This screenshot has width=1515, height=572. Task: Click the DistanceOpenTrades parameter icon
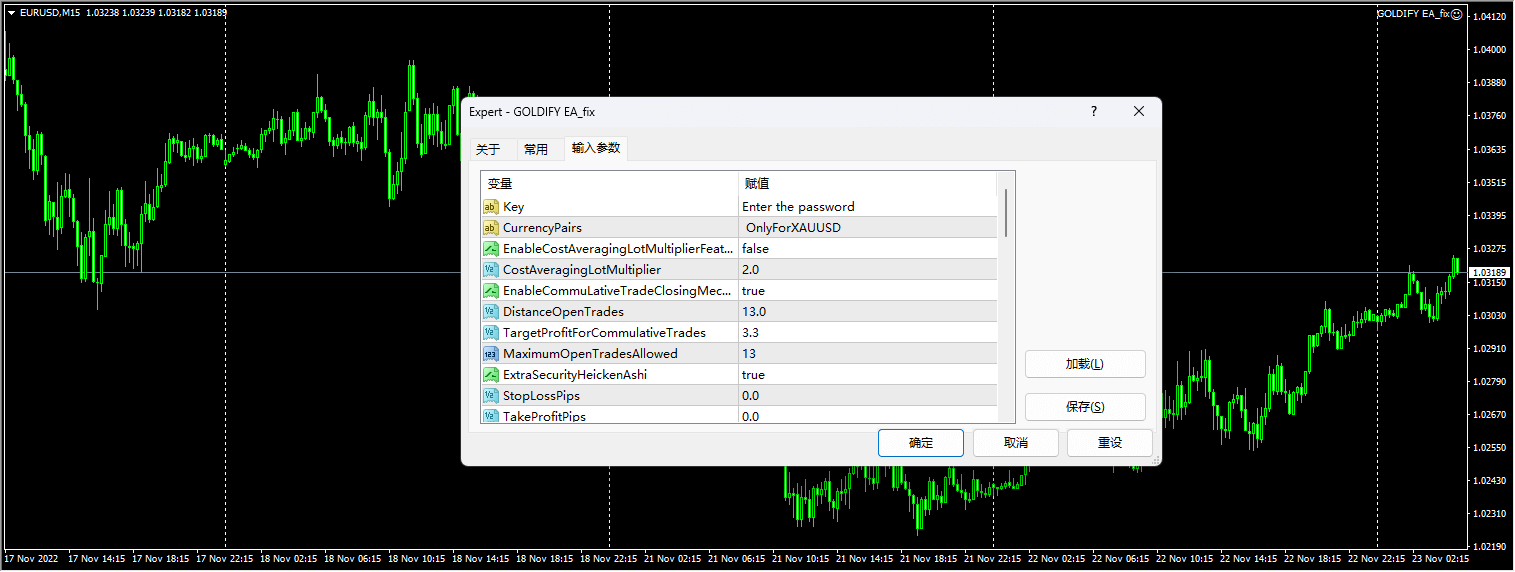(491, 312)
